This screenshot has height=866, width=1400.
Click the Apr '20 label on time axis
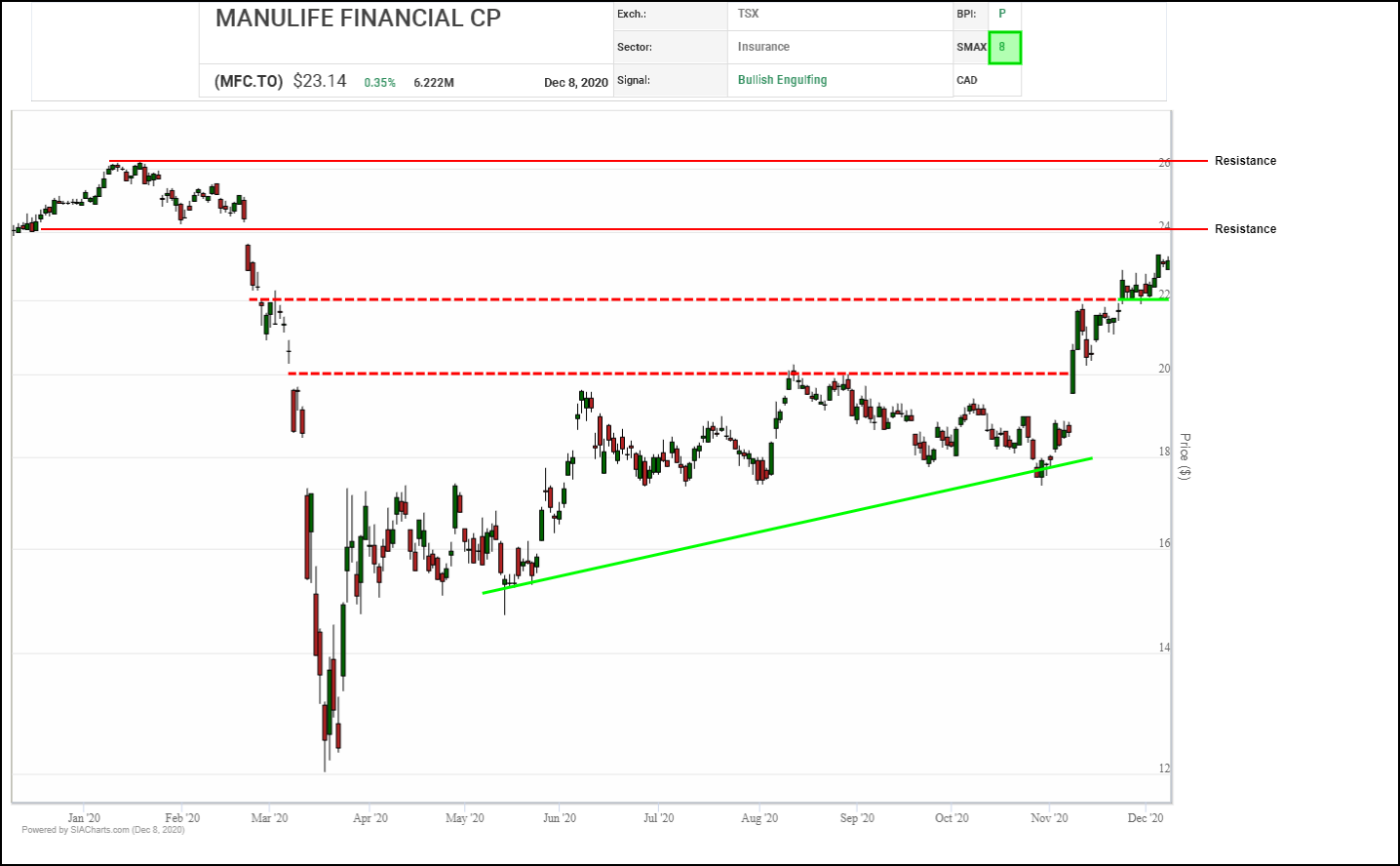coord(369,818)
